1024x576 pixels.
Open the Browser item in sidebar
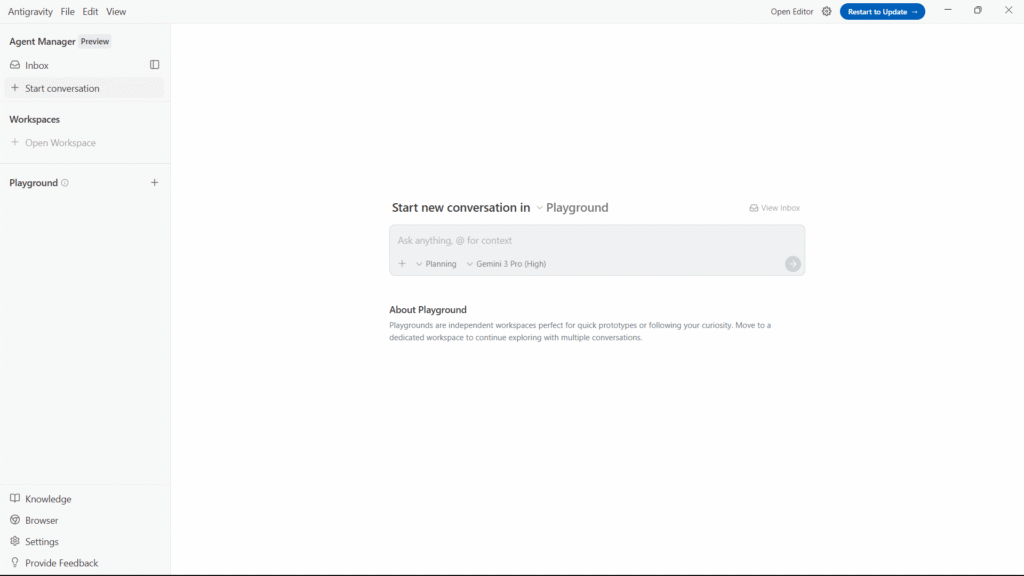(x=41, y=520)
